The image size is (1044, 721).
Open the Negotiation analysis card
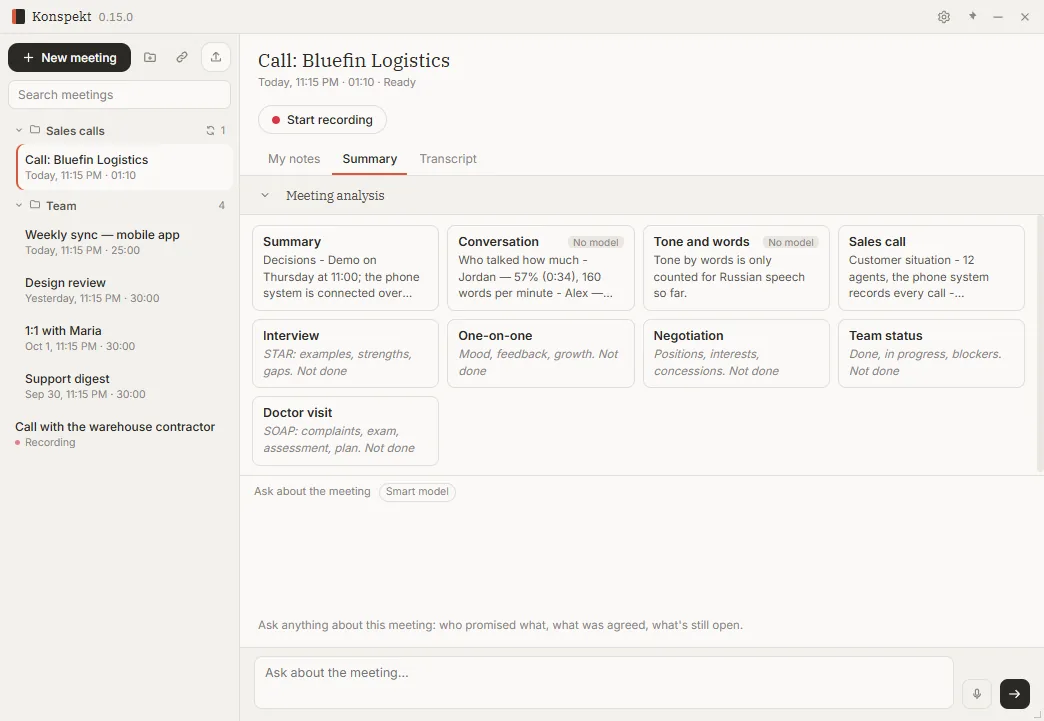[x=736, y=354]
